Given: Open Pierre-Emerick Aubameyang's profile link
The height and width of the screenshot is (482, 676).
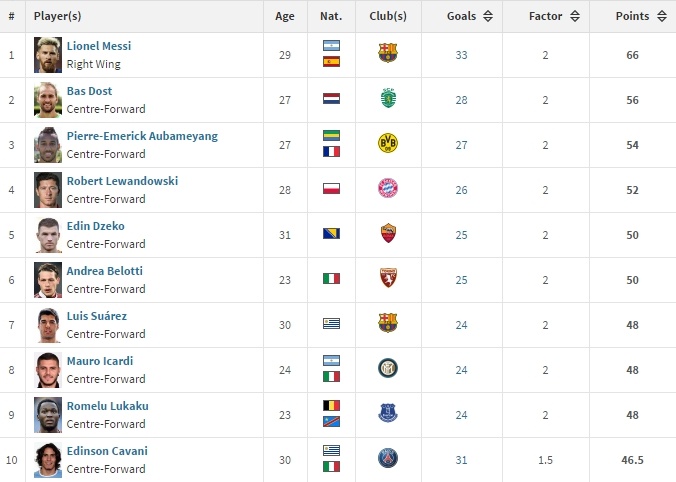Looking at the screenshot, I should coord(141,136).
